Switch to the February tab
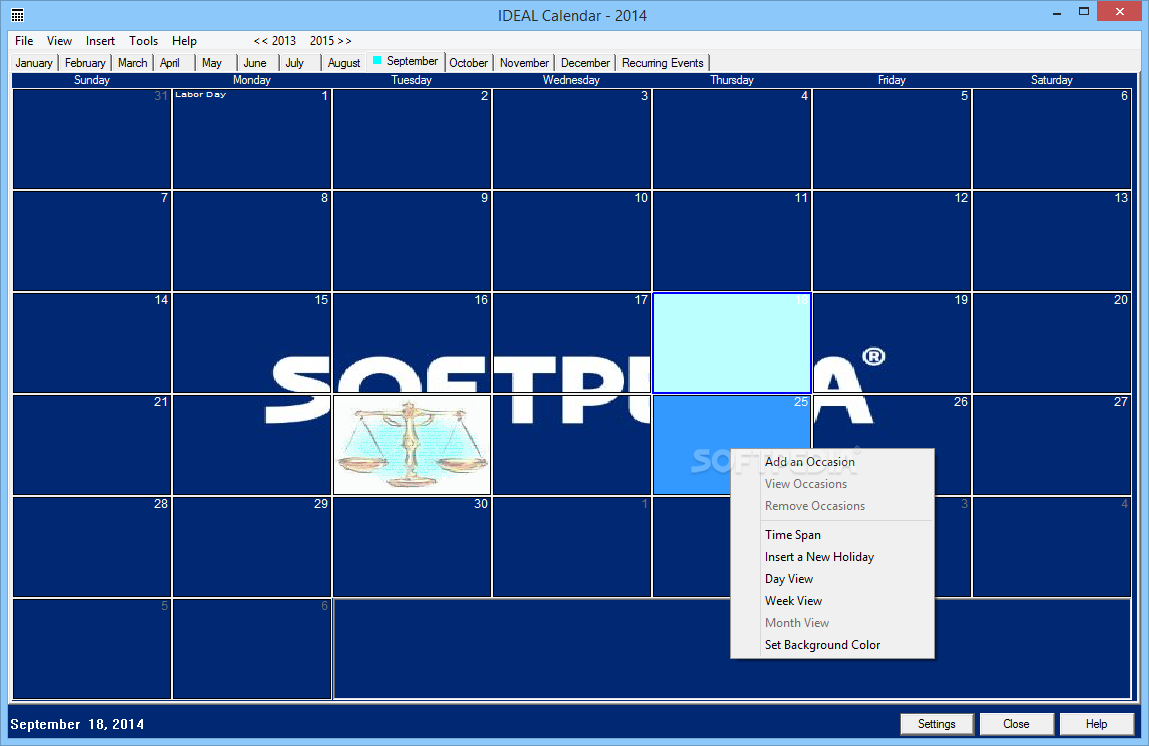The height and width of the screenshot is (746, 1149). (x=85, y=63)
